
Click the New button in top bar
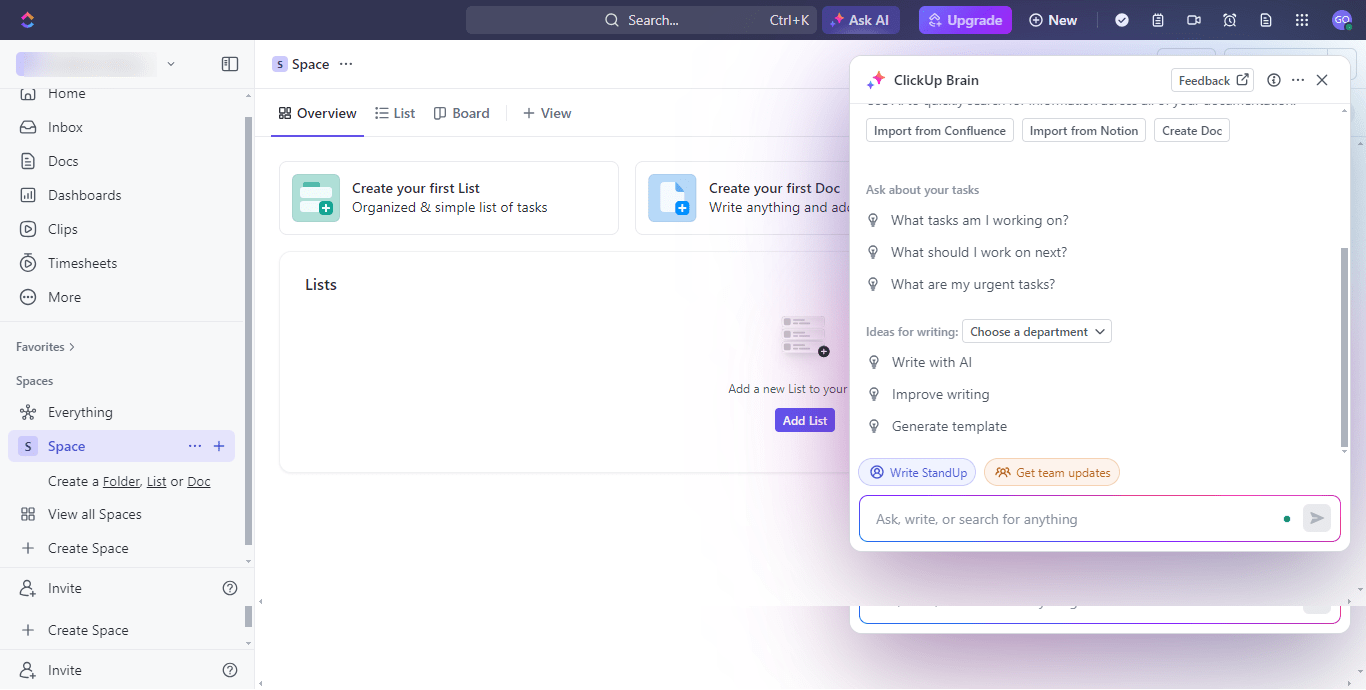[1053, 20]
